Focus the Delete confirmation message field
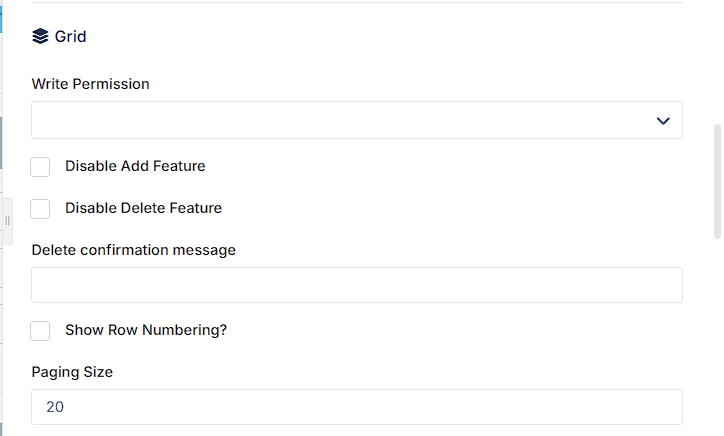 pos(356,285)
